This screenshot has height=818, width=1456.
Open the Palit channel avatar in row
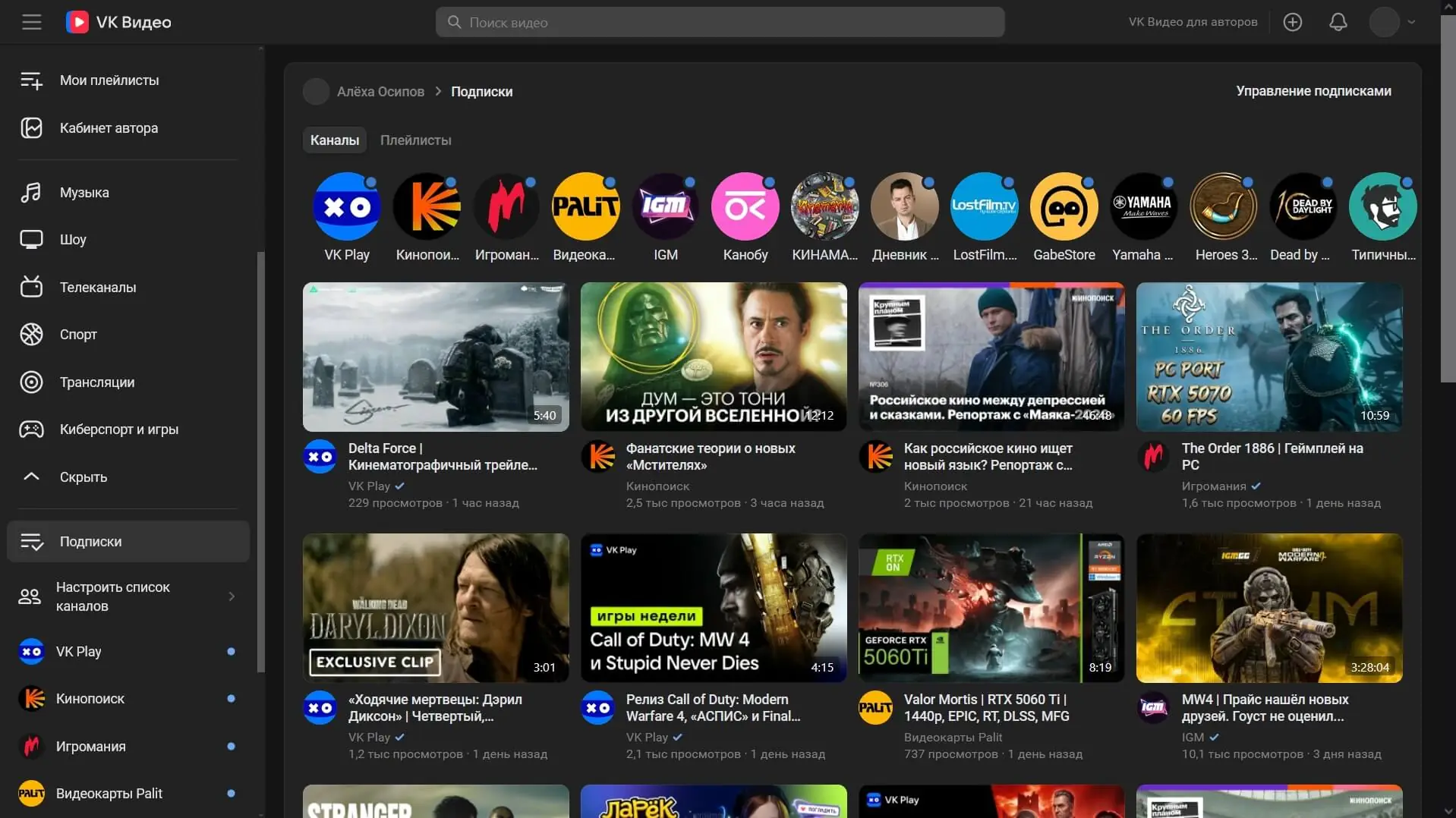click(585, 206)
